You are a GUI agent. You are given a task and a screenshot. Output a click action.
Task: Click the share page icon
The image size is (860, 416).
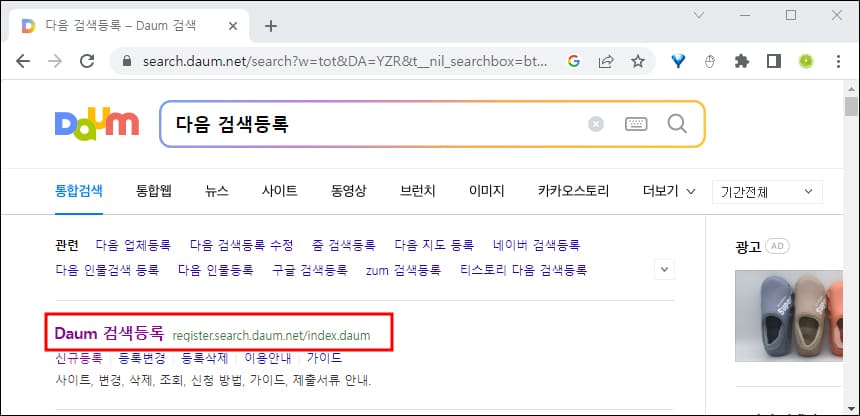606,61
